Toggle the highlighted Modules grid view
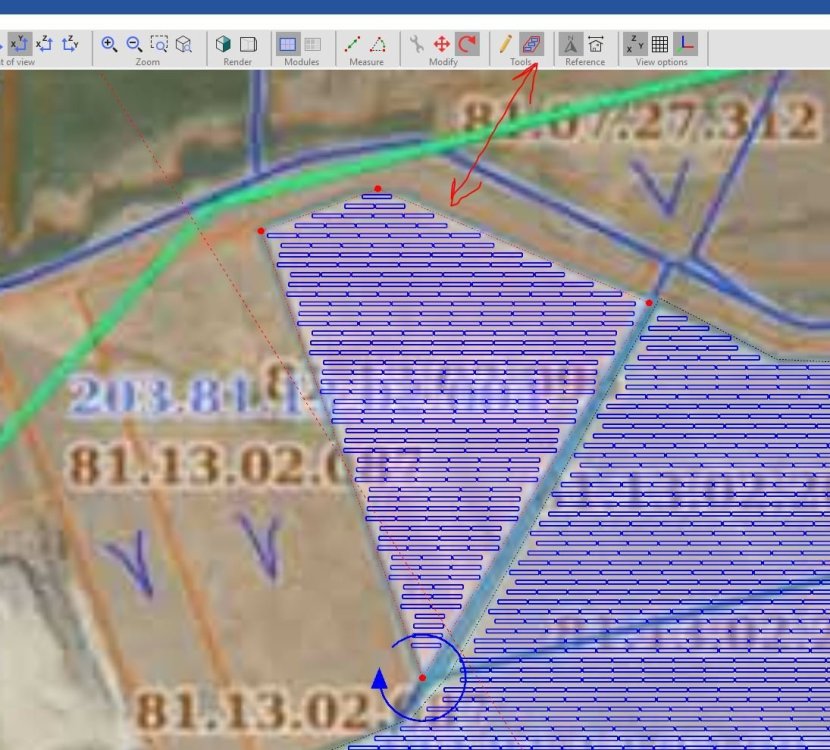 [288, 44]
